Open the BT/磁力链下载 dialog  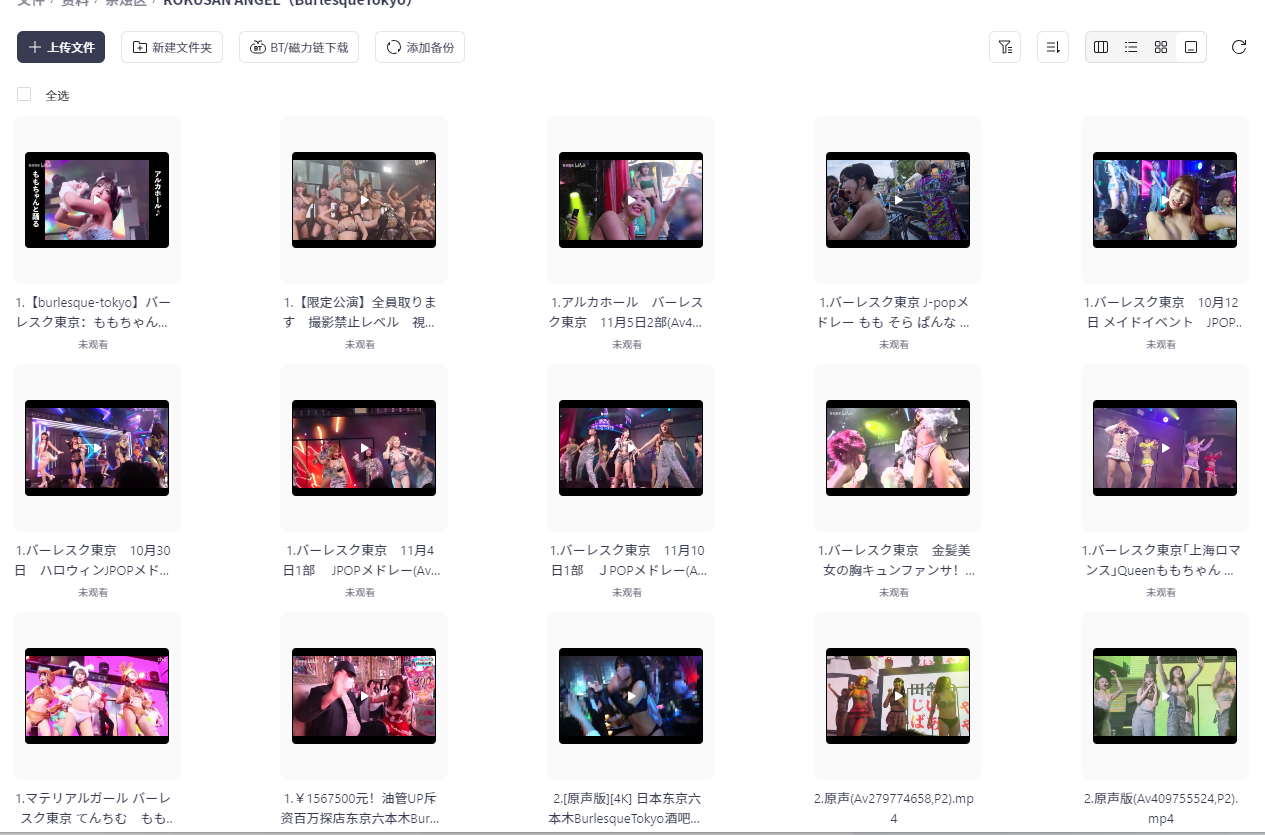click(x=298, y=46)
